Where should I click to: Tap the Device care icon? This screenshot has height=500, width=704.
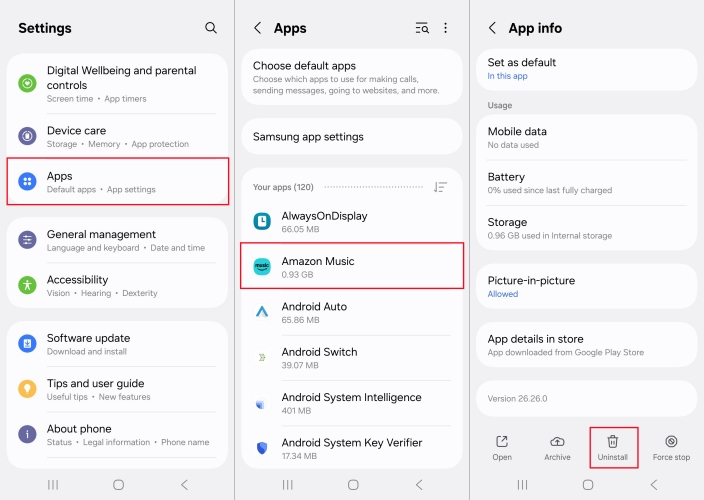tap(27, 136)
